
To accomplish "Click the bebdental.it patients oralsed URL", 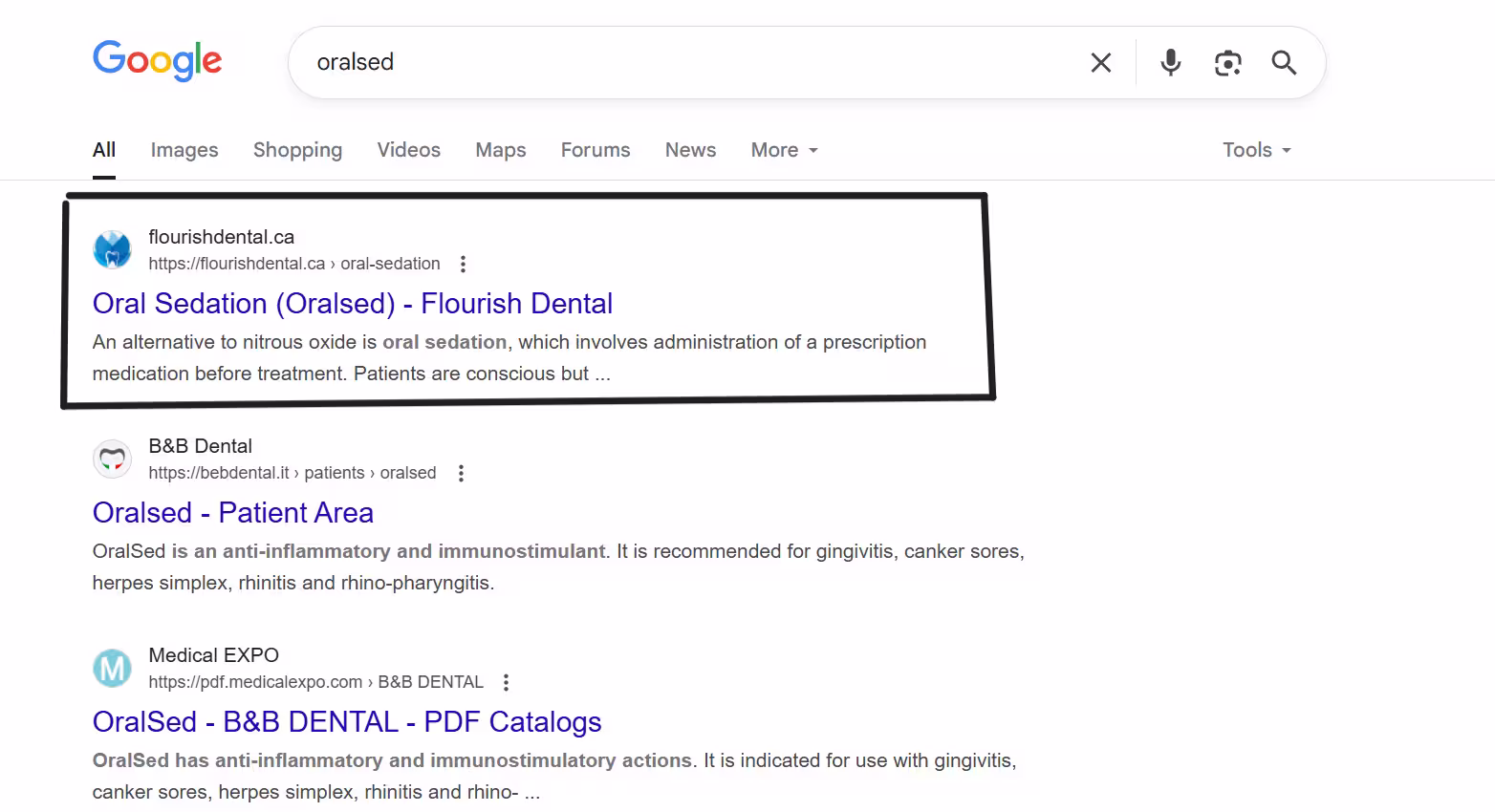I will click(x=292, y=473).
